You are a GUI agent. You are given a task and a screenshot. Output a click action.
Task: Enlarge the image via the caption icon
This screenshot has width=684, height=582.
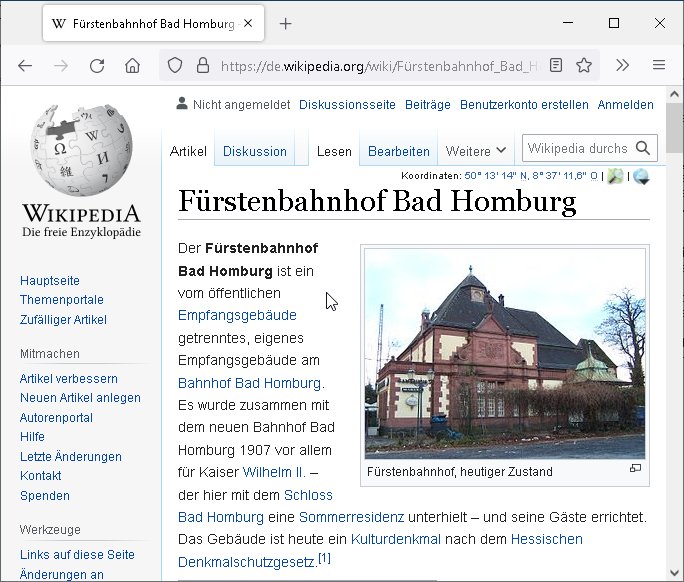point(635,469)
